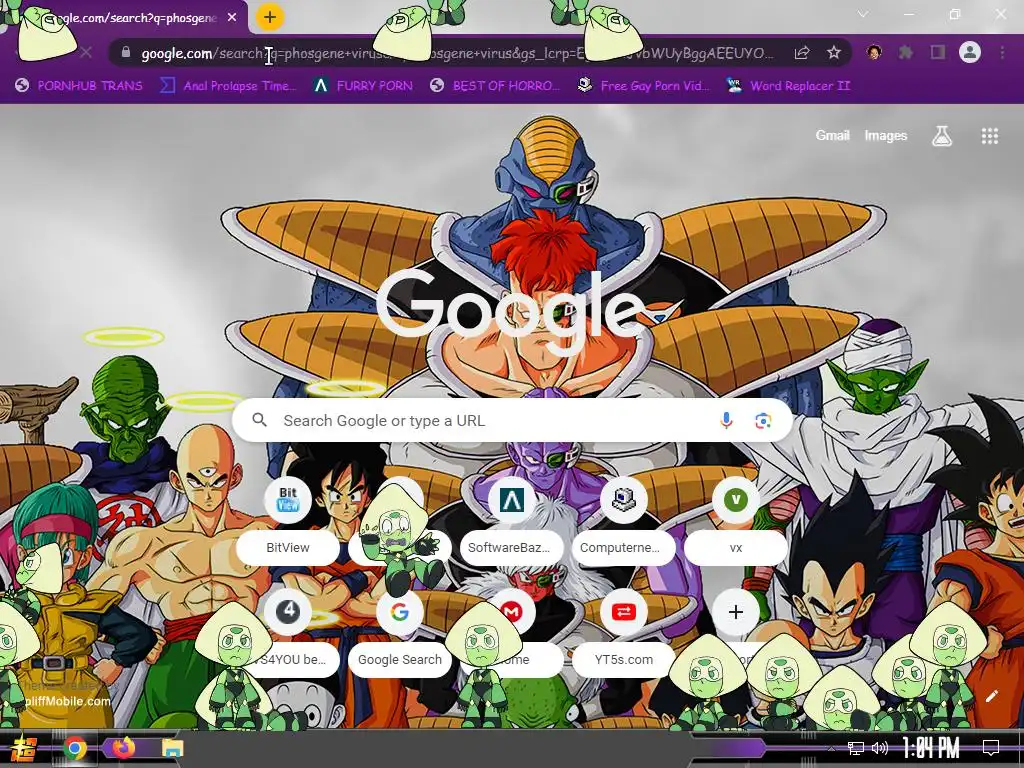Launch Firefox from the taskbar

click(x=124, y=748)
